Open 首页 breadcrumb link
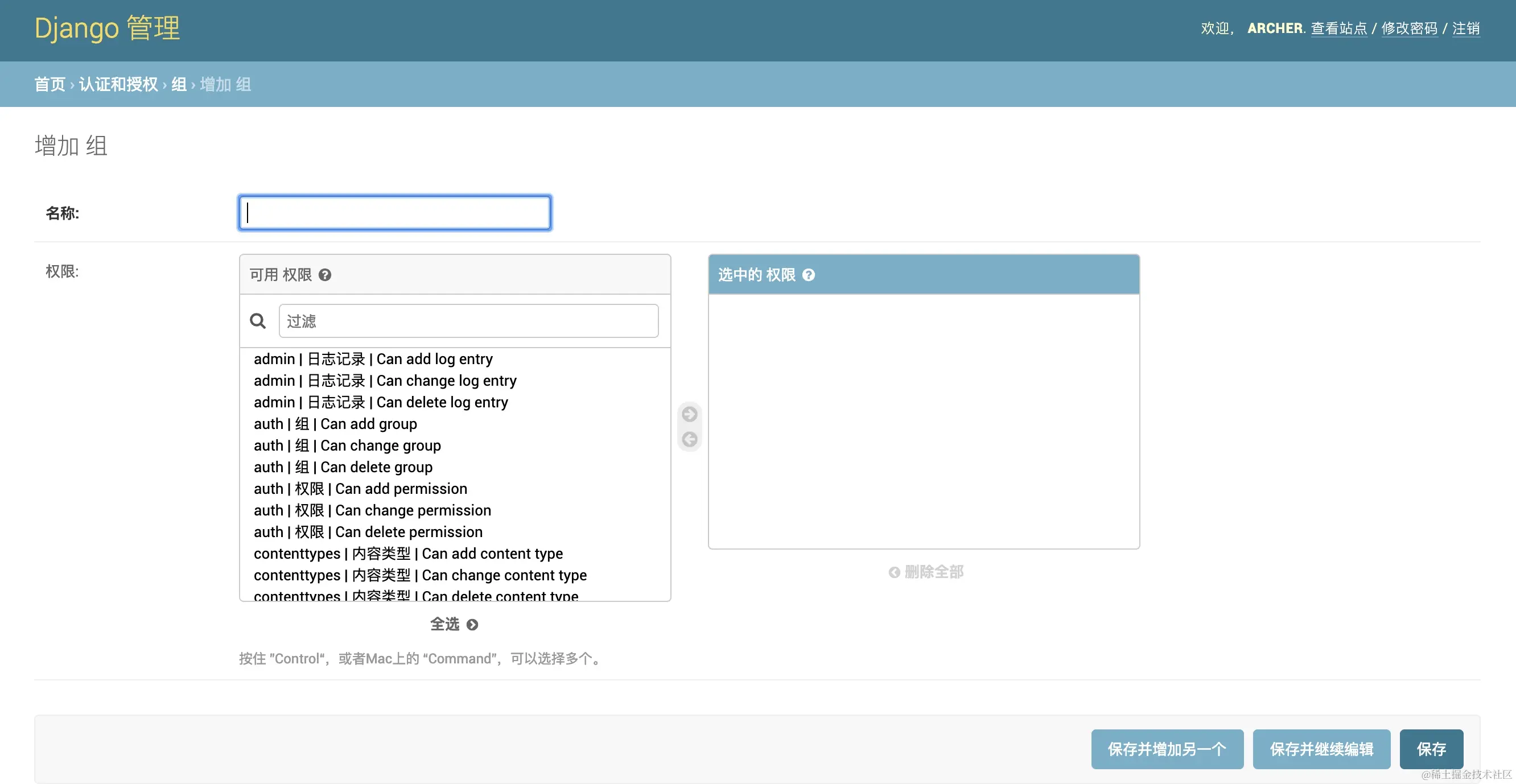Image resolution: width=1516 pixels, height=784 pixels. coord(50,84)
